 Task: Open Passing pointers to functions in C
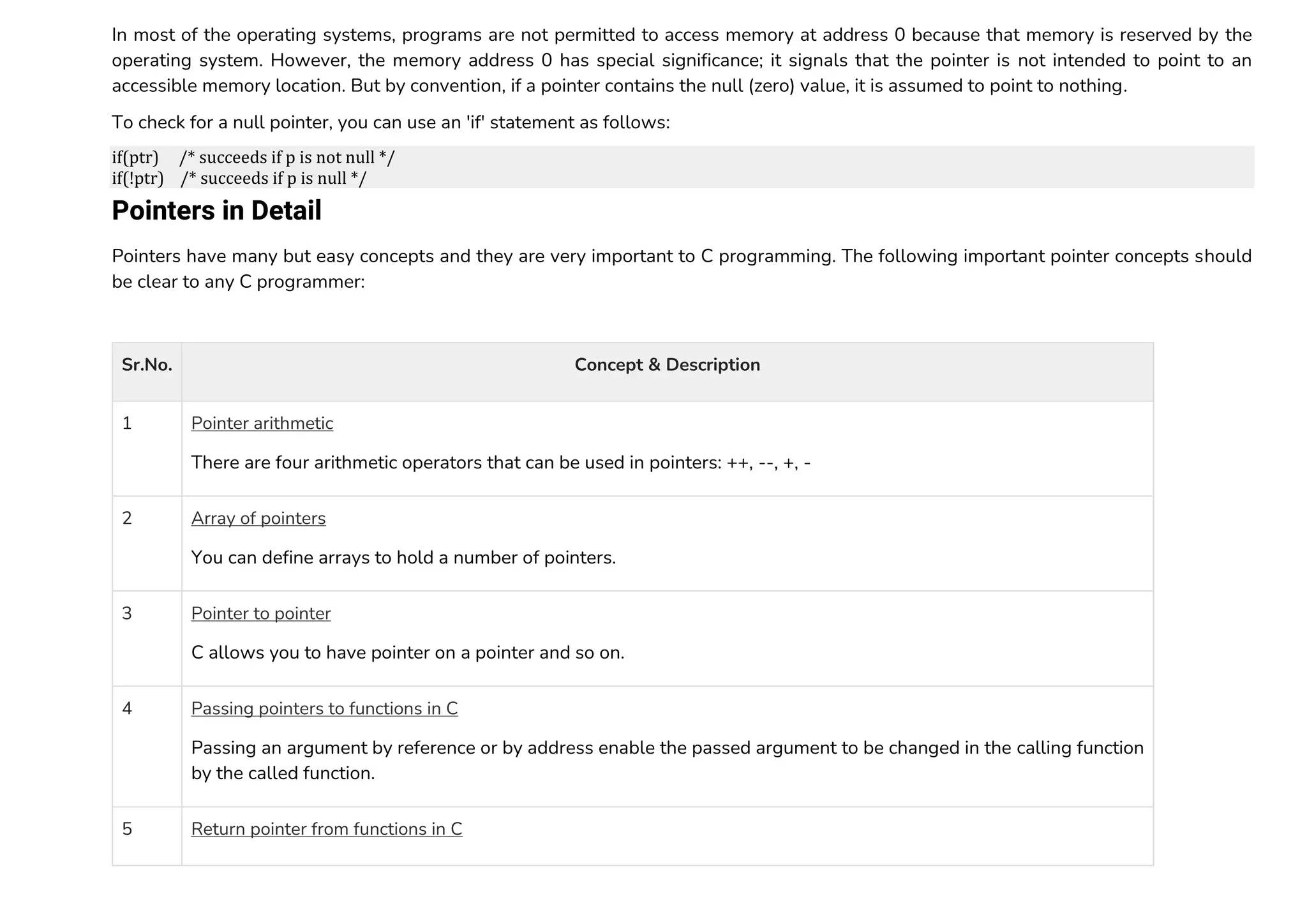tap(324, 709)
